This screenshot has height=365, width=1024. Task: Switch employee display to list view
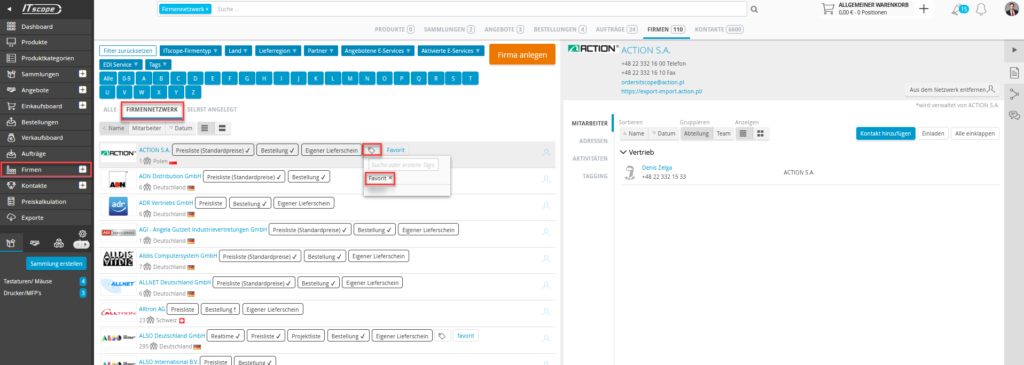click(x=743, y=133)
